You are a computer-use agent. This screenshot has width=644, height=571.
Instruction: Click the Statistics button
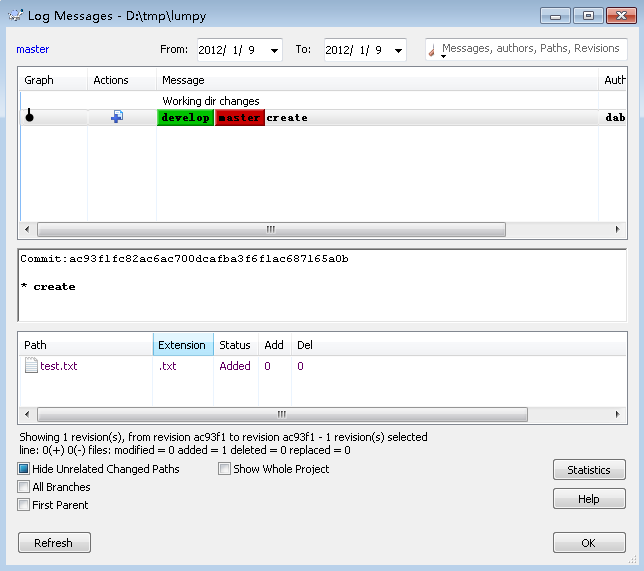pyautogui.click(x=588, y=470)
